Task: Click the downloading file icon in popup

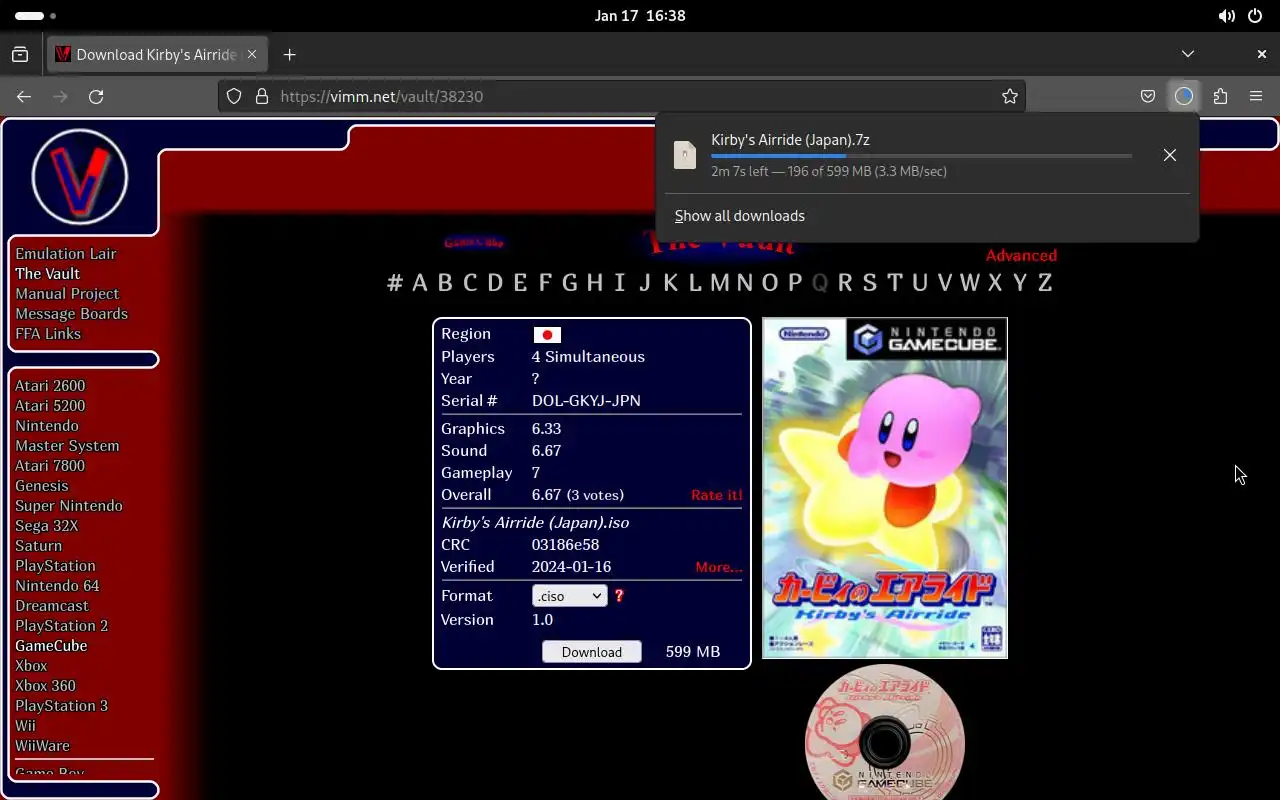Action: click(x=685, y=155)
